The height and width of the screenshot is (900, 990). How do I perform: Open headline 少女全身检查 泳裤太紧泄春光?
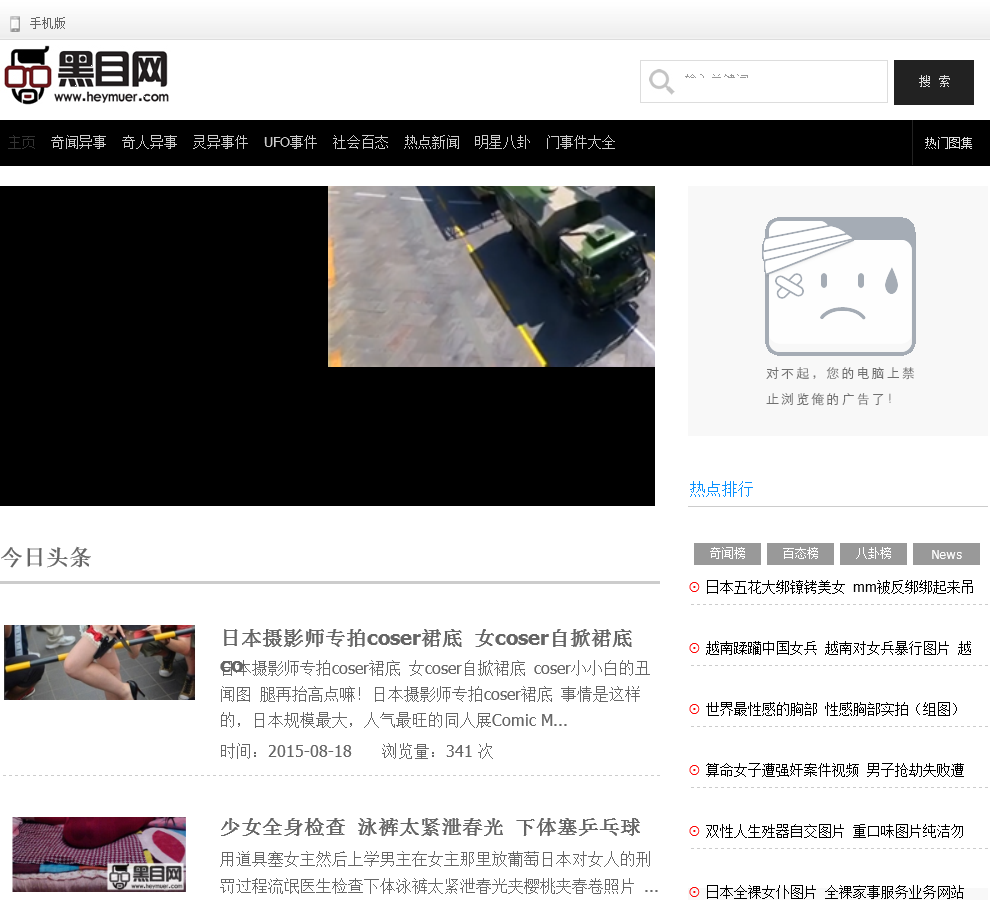(430, 827)
